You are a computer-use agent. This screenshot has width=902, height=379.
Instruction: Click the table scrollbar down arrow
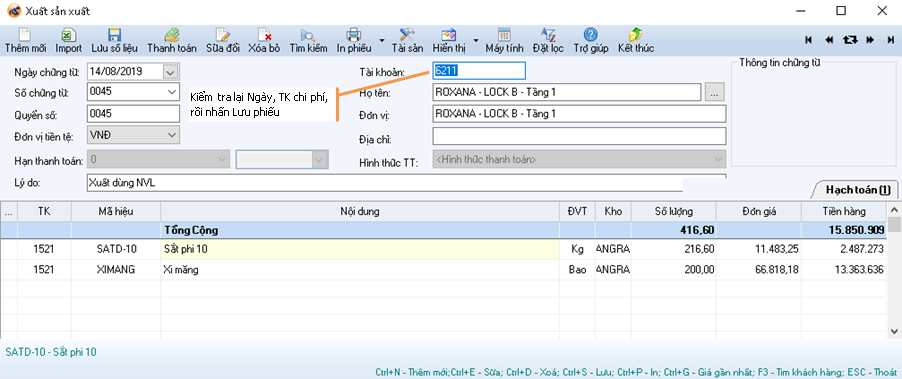895,331
